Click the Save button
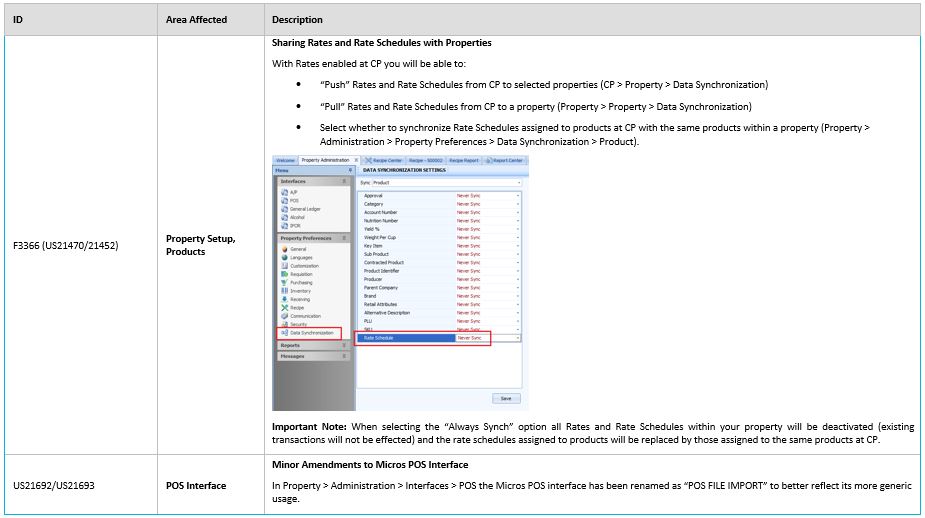 coord(506,398)
